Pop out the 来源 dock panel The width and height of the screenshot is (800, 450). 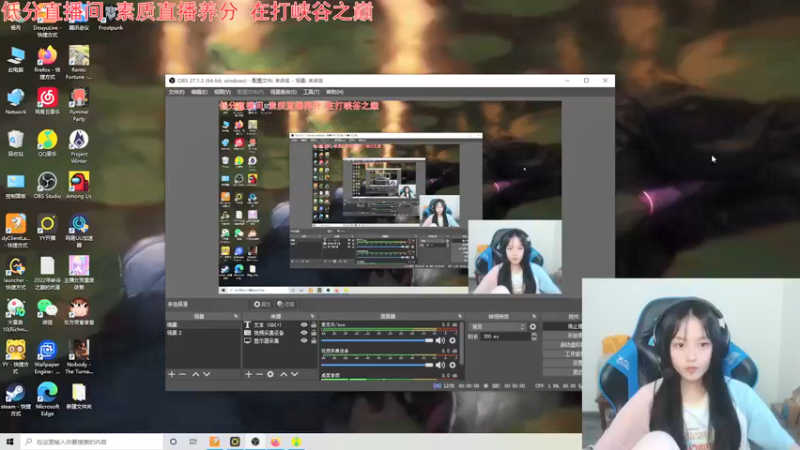[313, 316]
